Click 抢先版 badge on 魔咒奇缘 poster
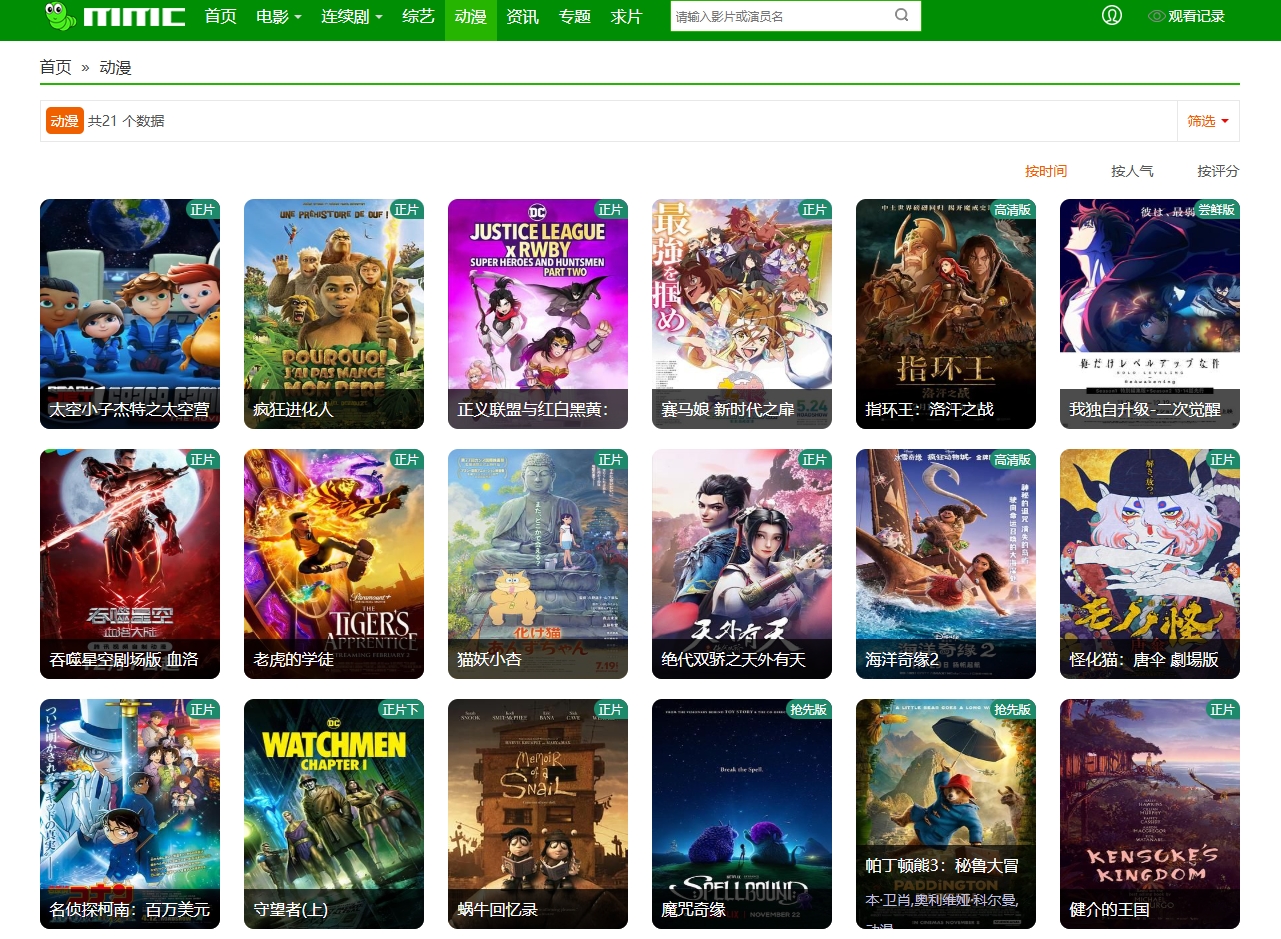 808,709
